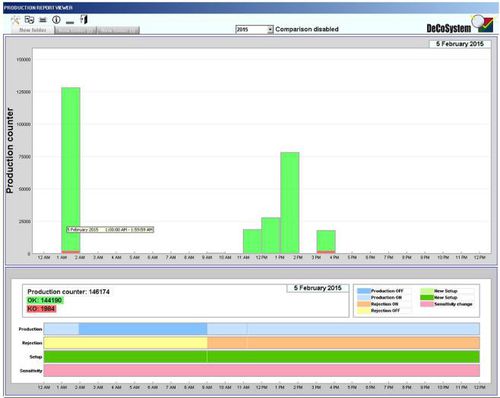Click the exit door icon in the toolbar
The height and width of the screenshot is (398, 500).
tap(84, 20)
